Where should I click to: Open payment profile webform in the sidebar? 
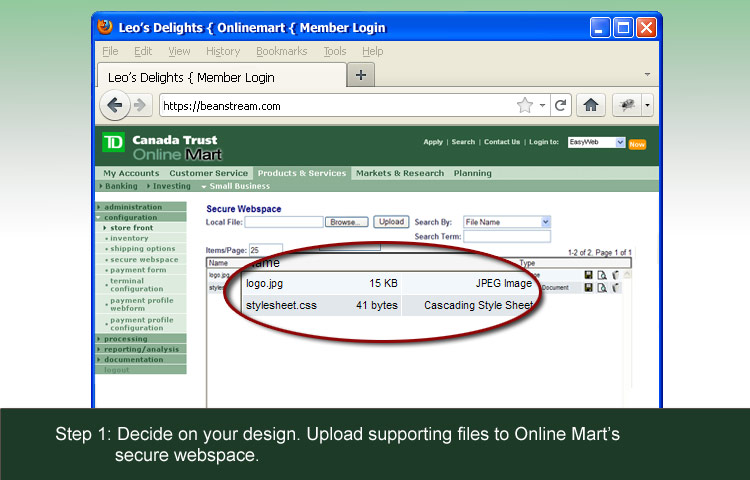coord(142,304)
